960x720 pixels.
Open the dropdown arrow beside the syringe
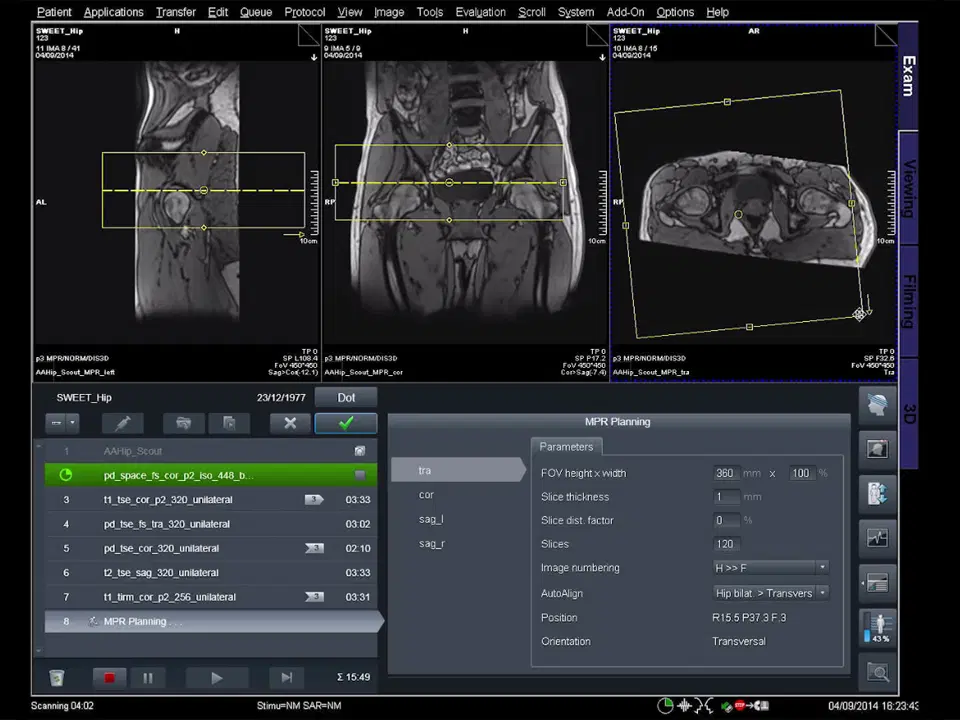pyautogui.click(x=72, y=423)
